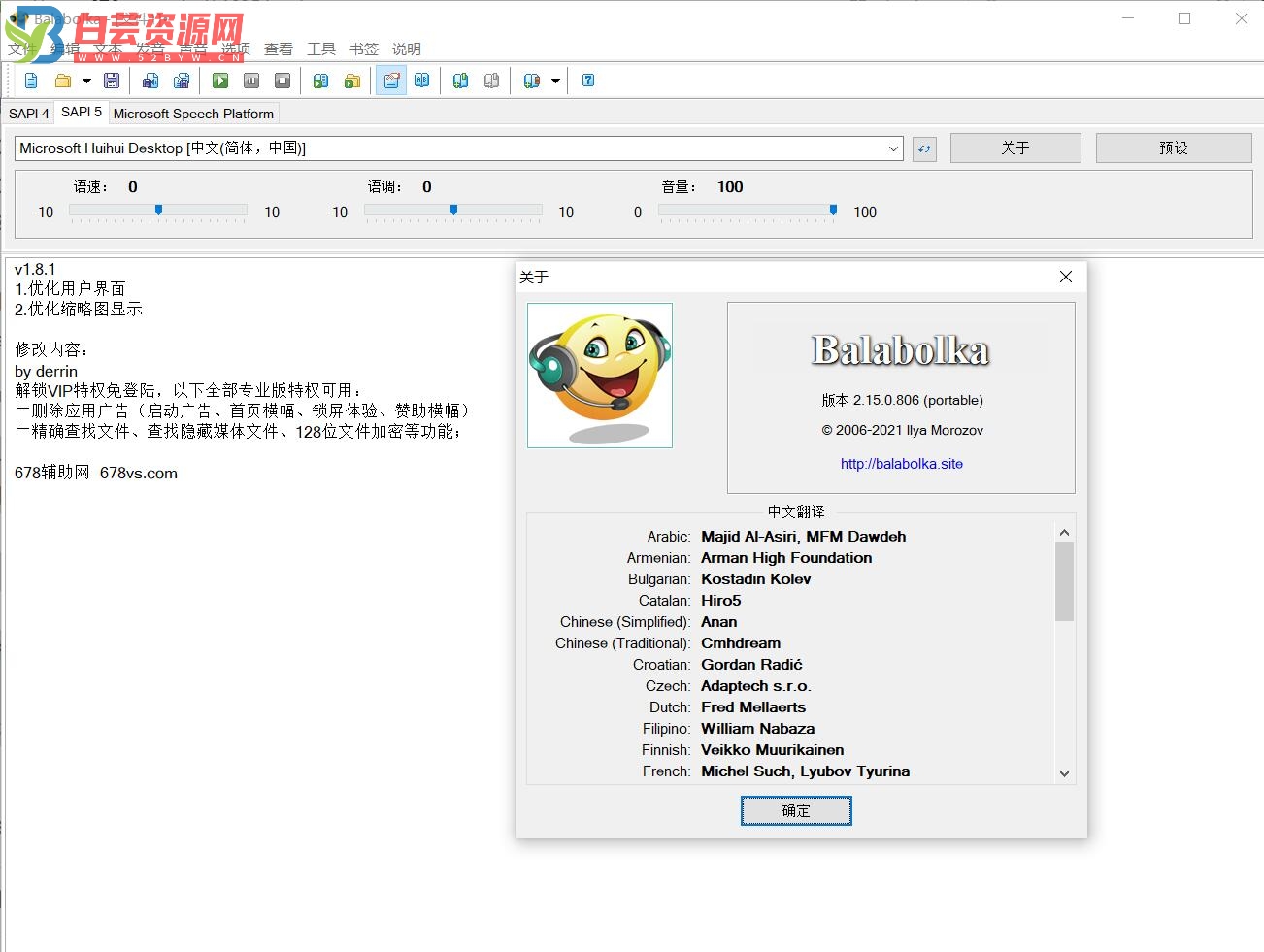Open the 书签 menu
The height and width of the screenshot is (952, 1264).
coord(364,49)
